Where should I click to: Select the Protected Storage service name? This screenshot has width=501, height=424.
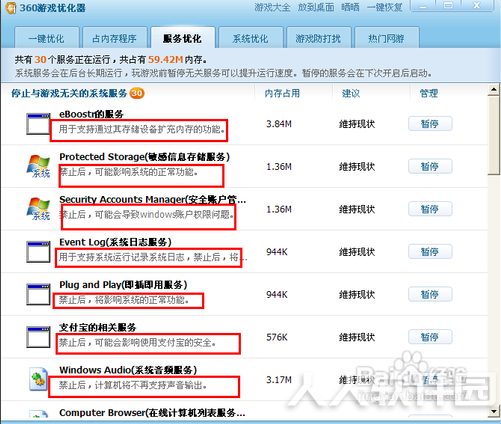144,157
